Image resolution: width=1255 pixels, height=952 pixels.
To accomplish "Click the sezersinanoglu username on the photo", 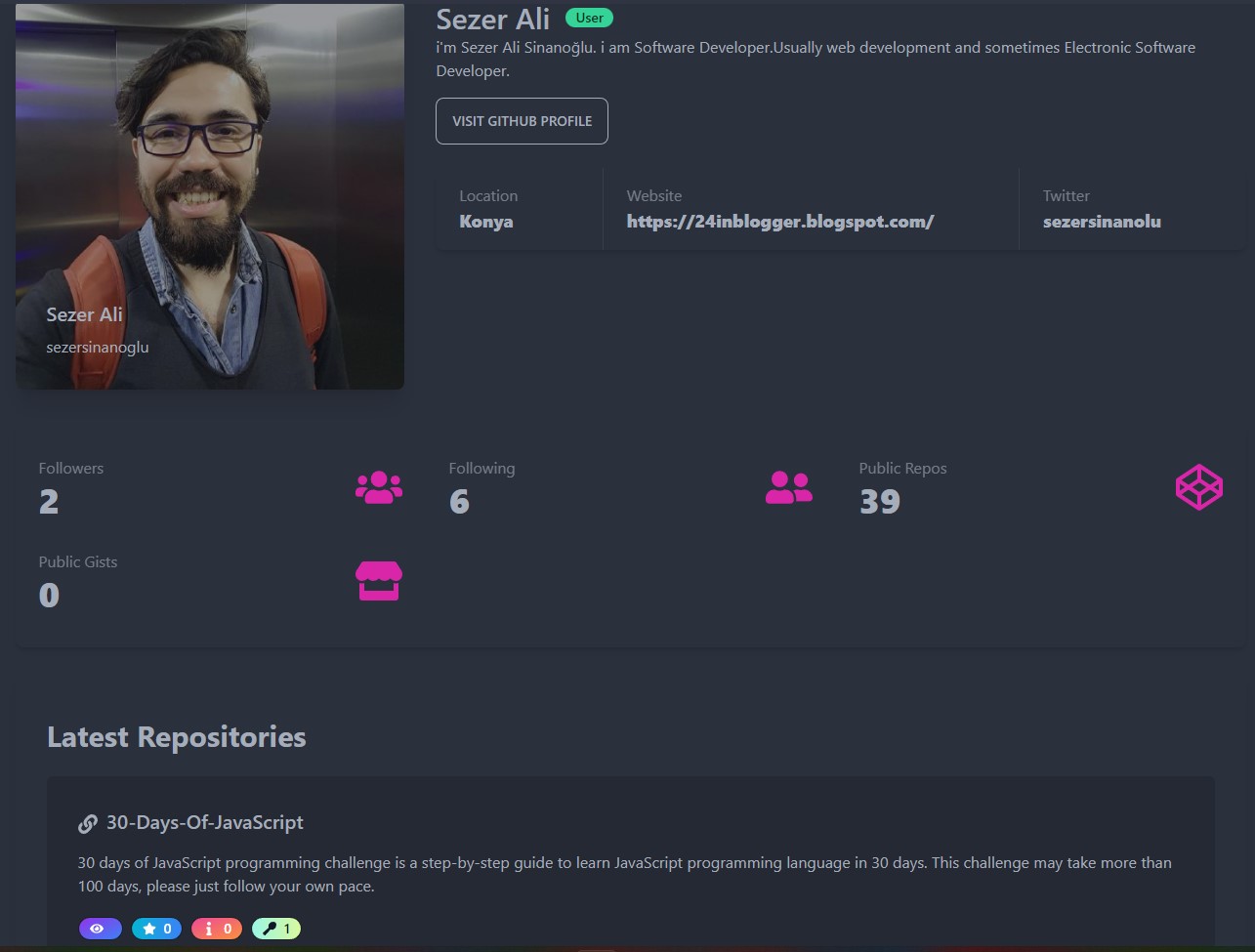I will 98,347.
